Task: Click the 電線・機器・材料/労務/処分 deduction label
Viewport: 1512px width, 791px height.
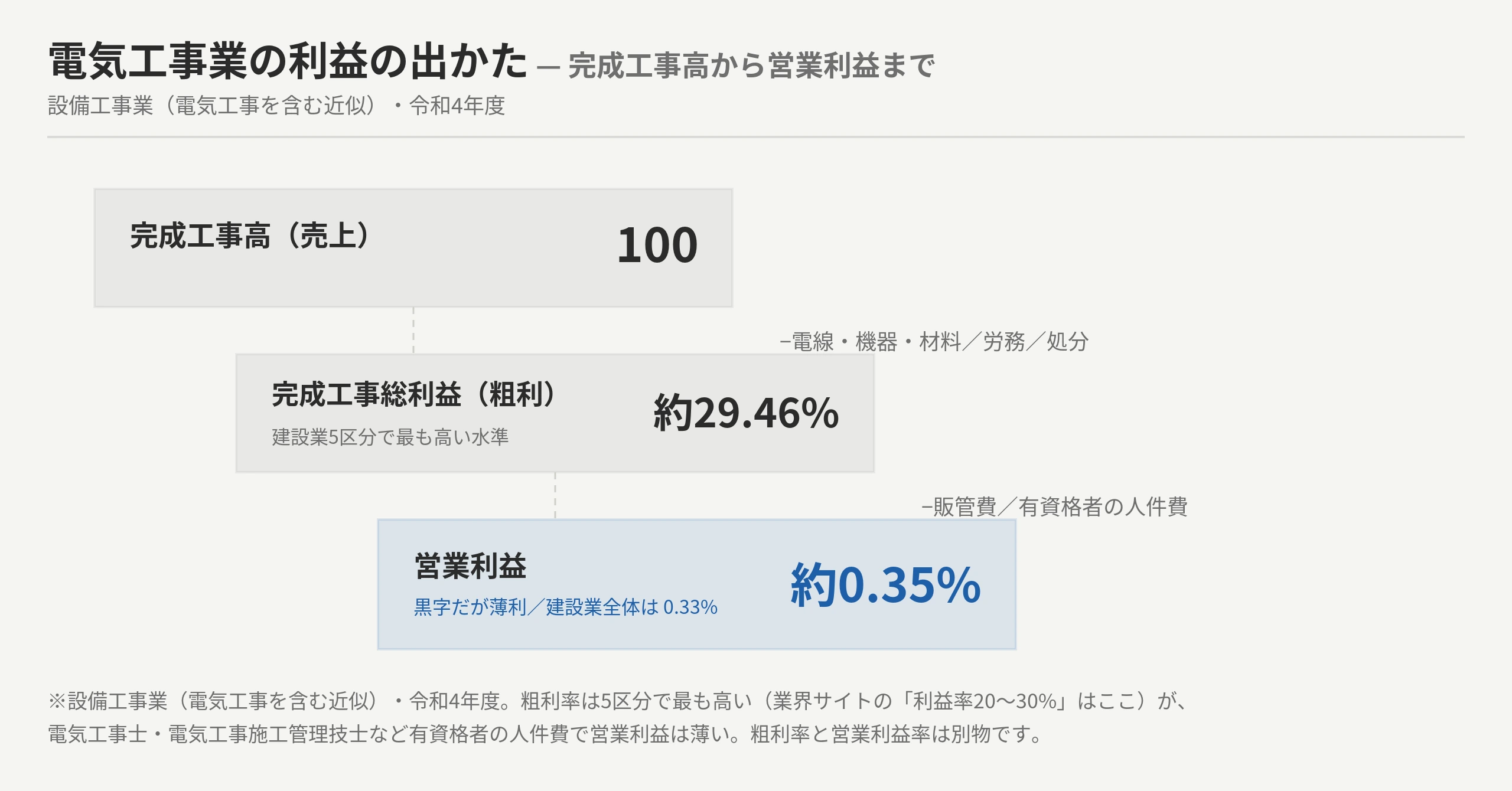Action: tap(934, 342)
